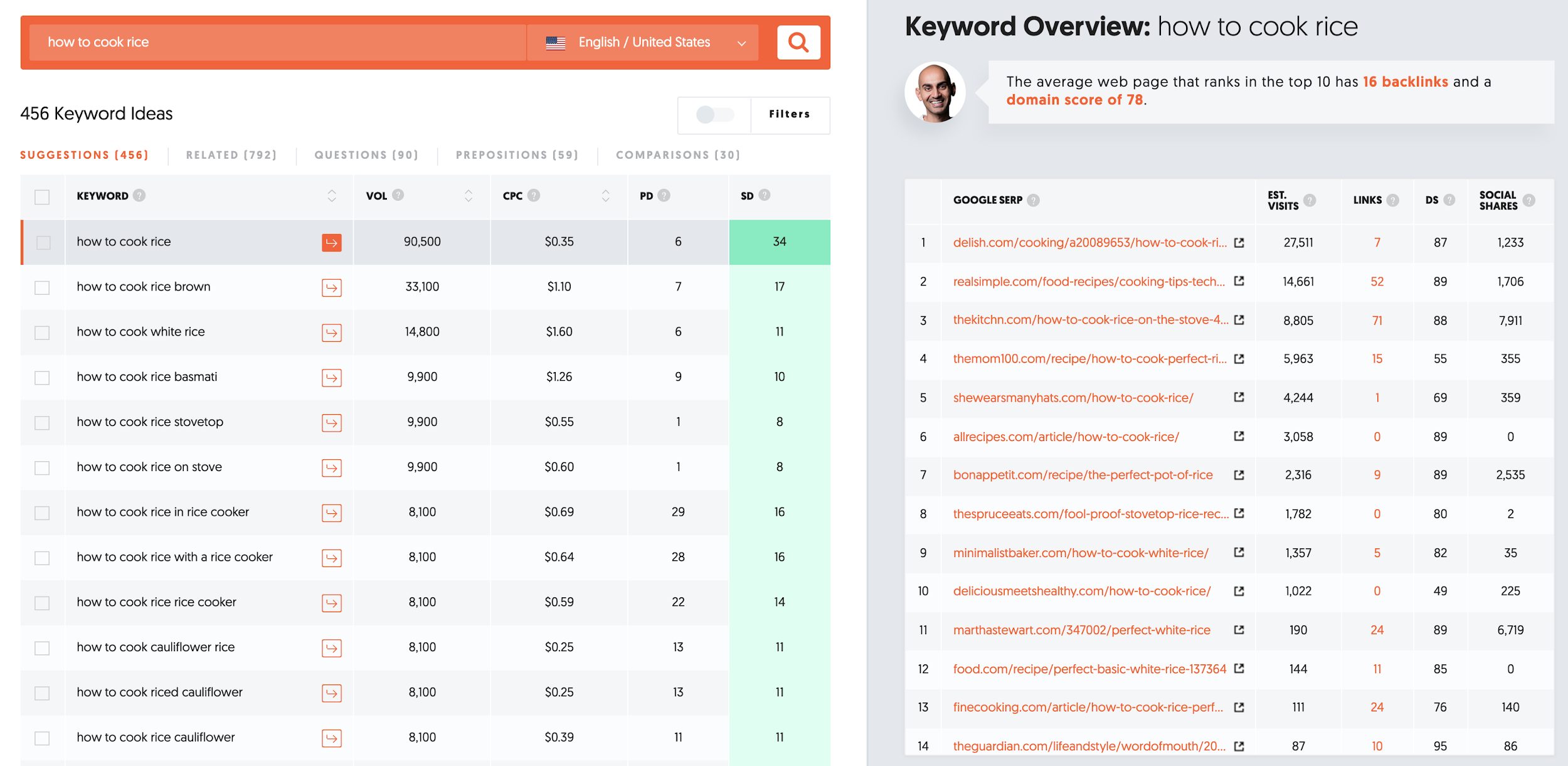Open theguardian.com lifeandstyle SERP link

[x=1089, y=746]
